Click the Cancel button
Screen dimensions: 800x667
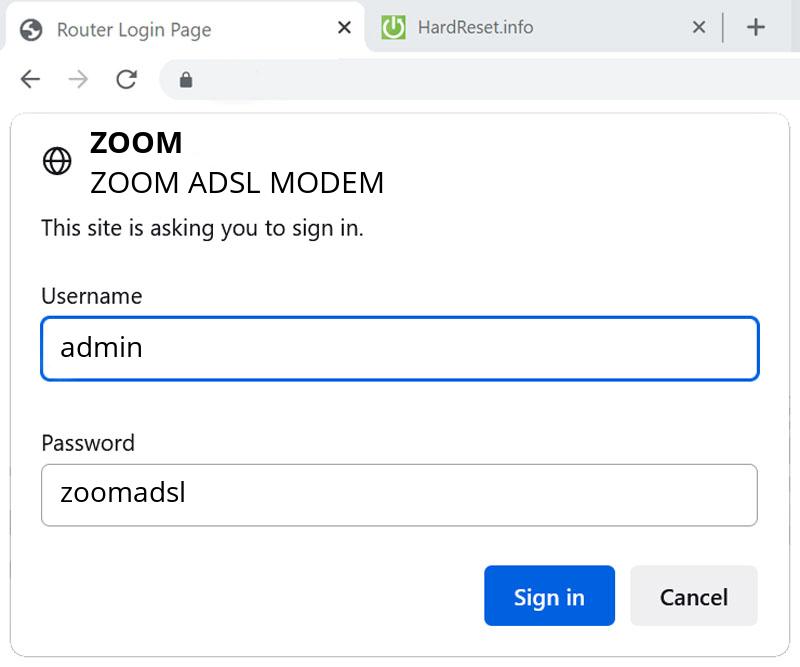694,596
